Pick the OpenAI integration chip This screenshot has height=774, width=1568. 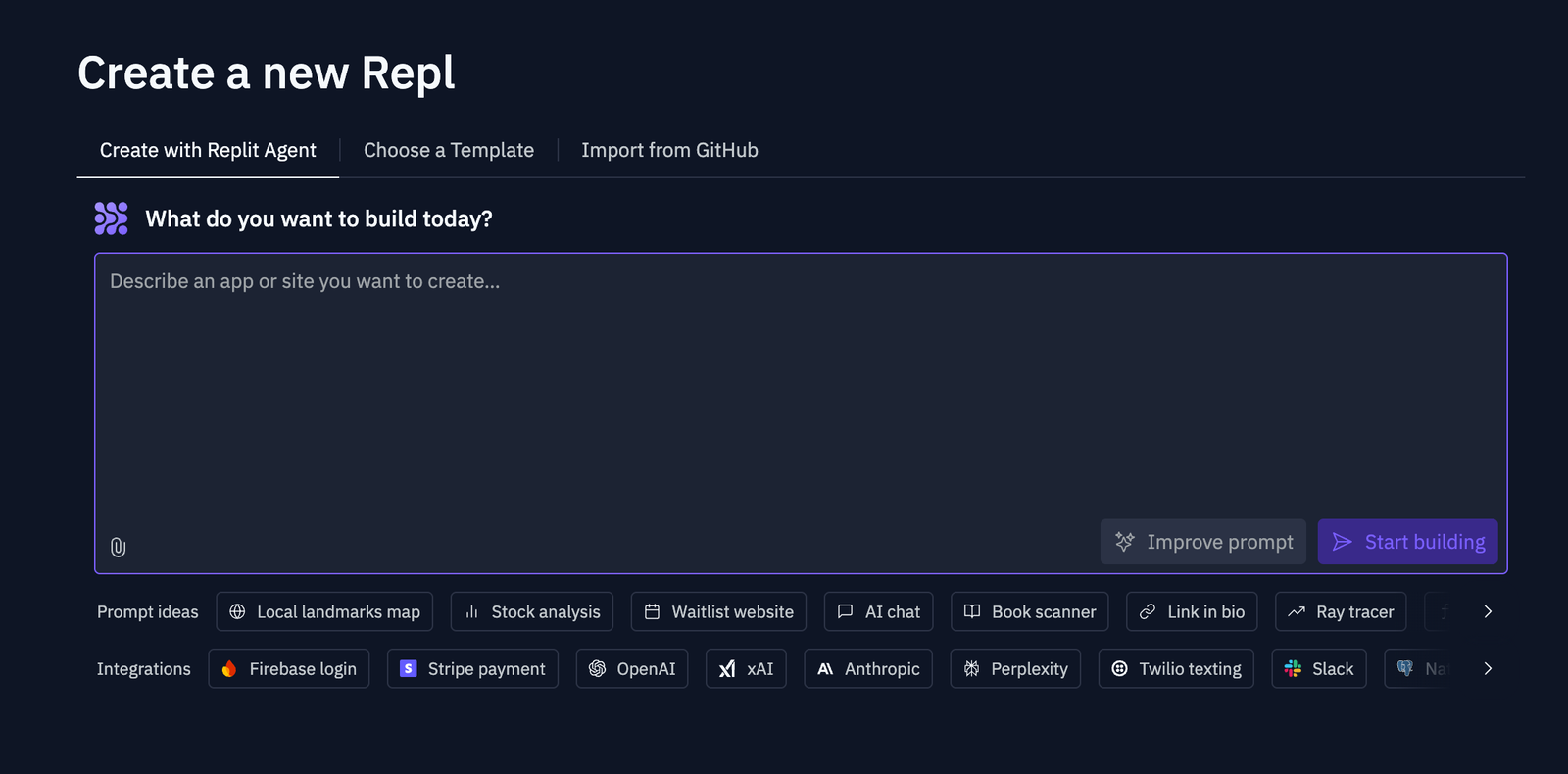(x=632, y=669)
